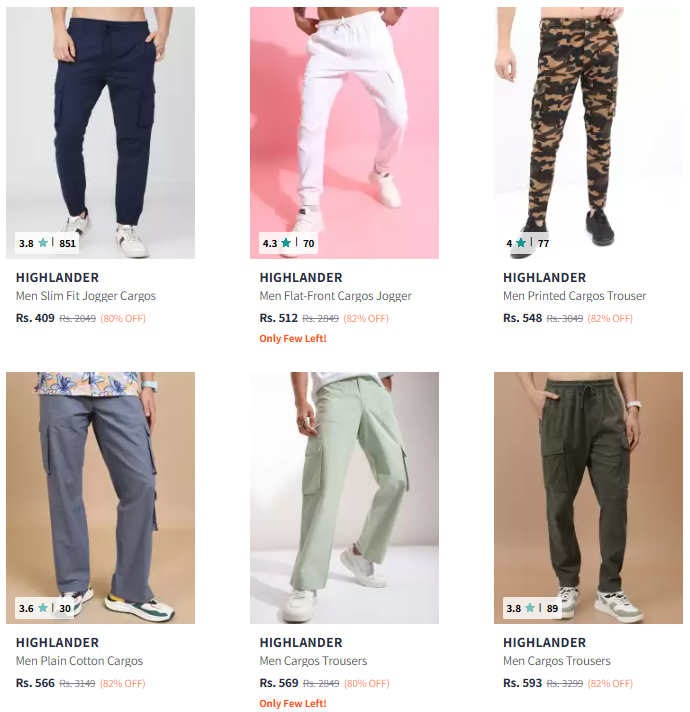
Task: Open the camouflage Printed Cargos Trouser image
Action: (588, 133)
